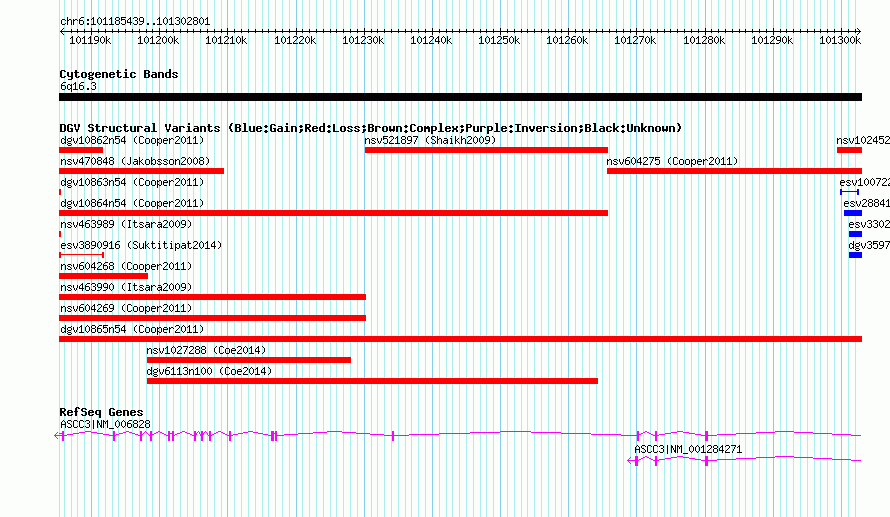Select the dgv10865n54 full-width red bar
Viewport: 890px width, 517px height.
[x=460, y=339]
